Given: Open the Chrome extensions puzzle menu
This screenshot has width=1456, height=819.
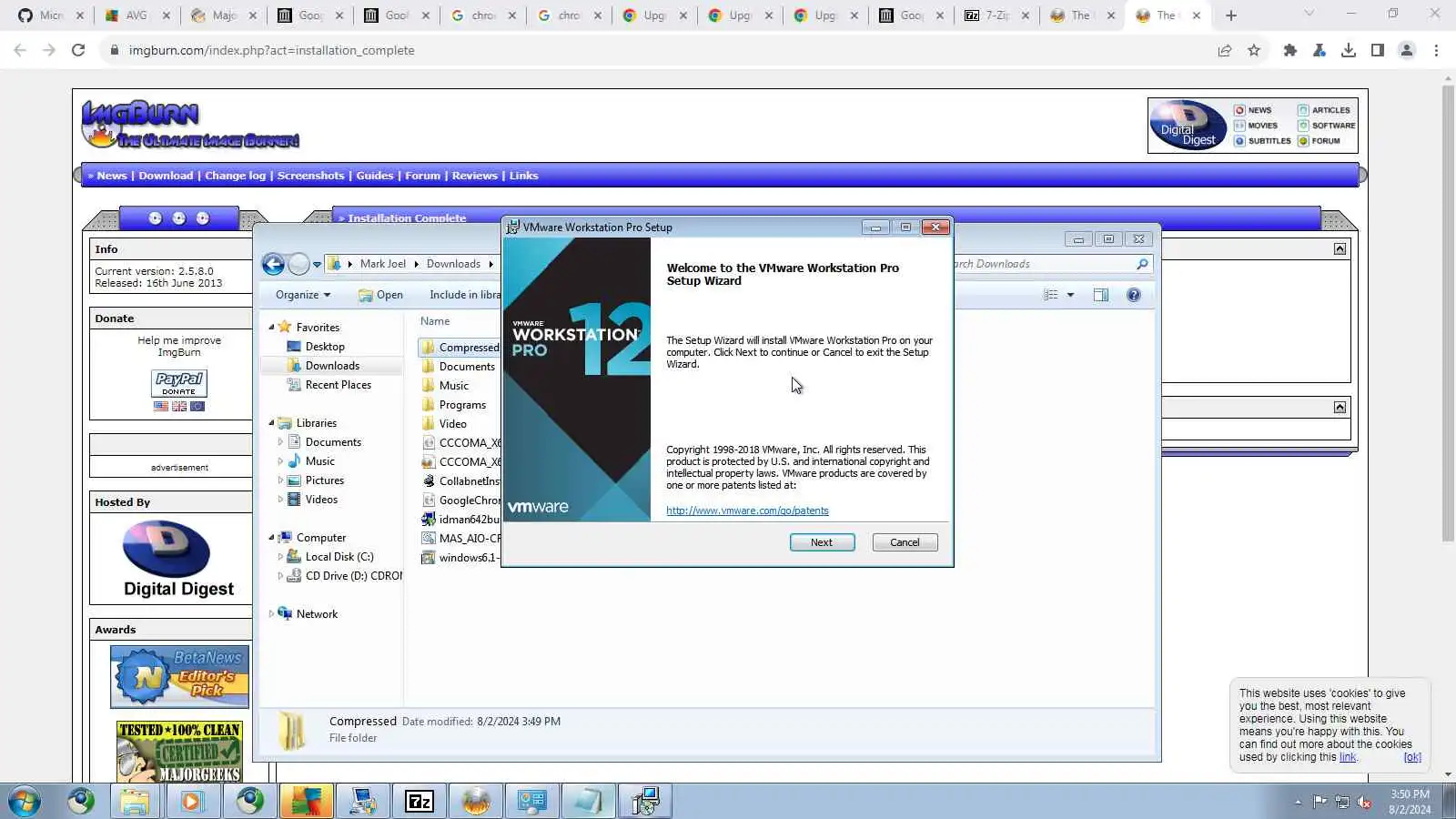Looking at the screenshot, I should click(x=1289, y=50).
